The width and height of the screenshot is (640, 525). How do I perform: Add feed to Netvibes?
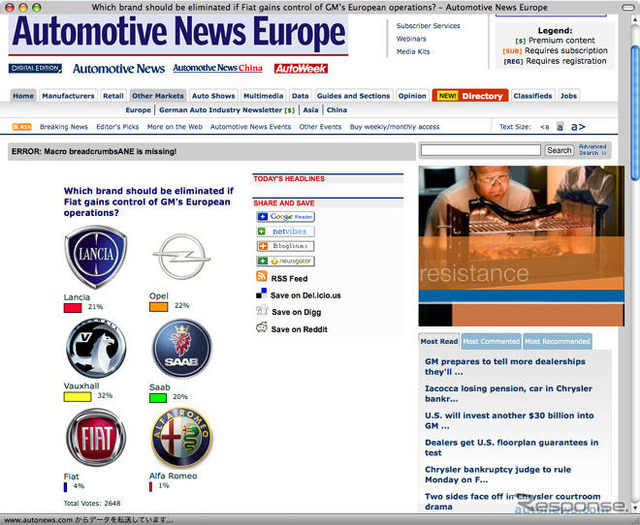[x=285, y=231]
